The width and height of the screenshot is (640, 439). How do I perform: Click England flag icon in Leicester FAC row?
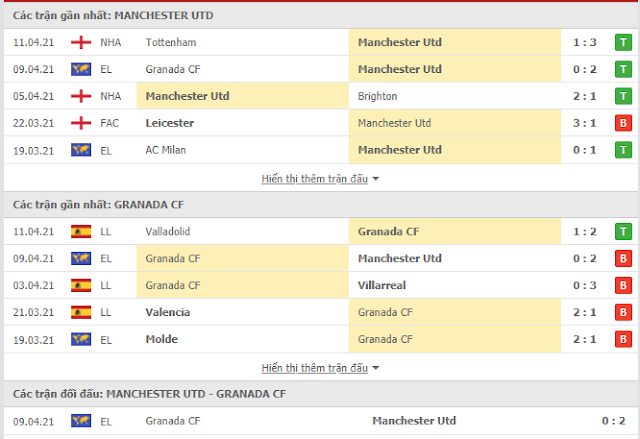pos(81,123)
